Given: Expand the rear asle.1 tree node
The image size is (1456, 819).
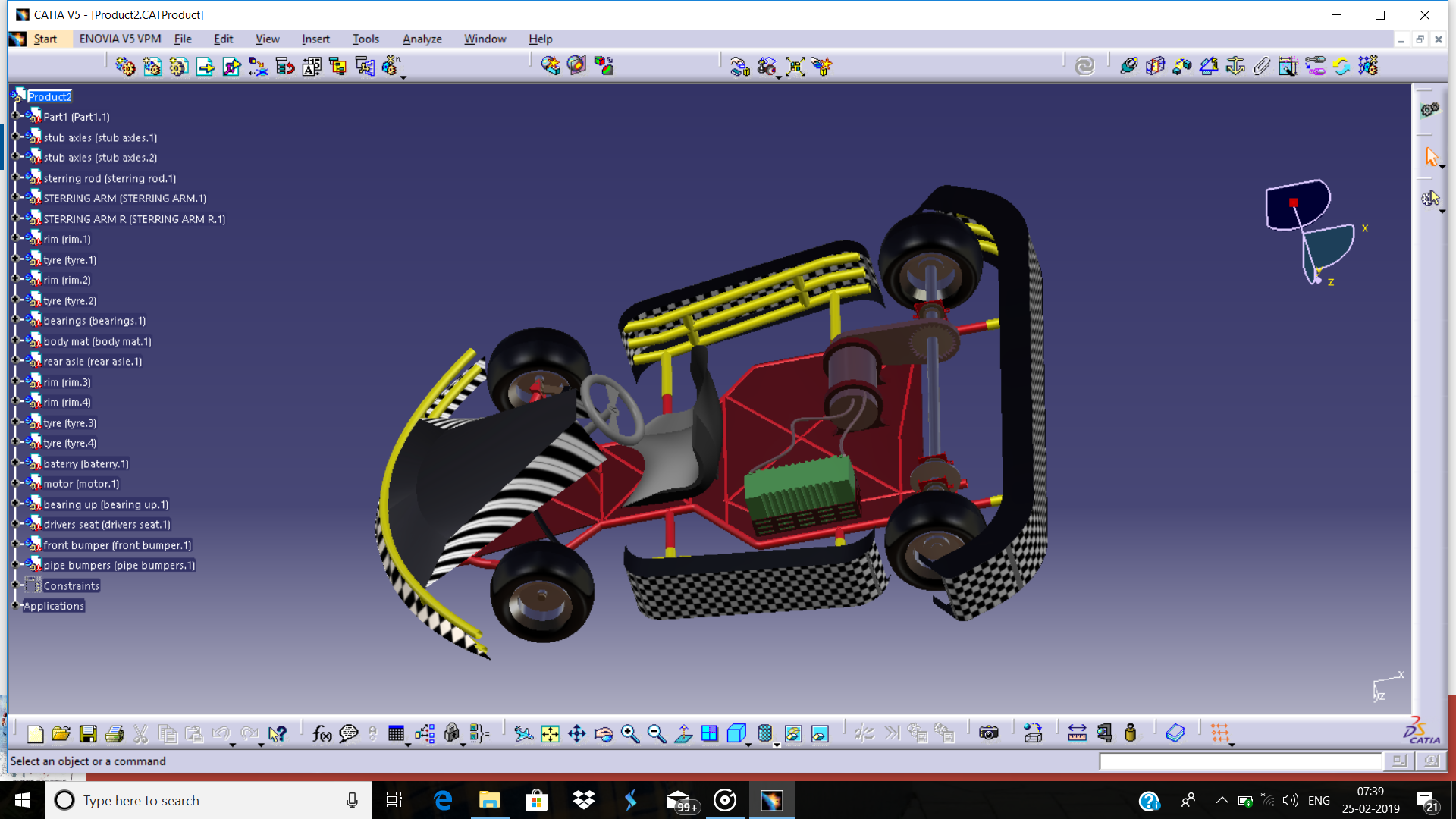Looking at the screenshot, I should 15,361.
